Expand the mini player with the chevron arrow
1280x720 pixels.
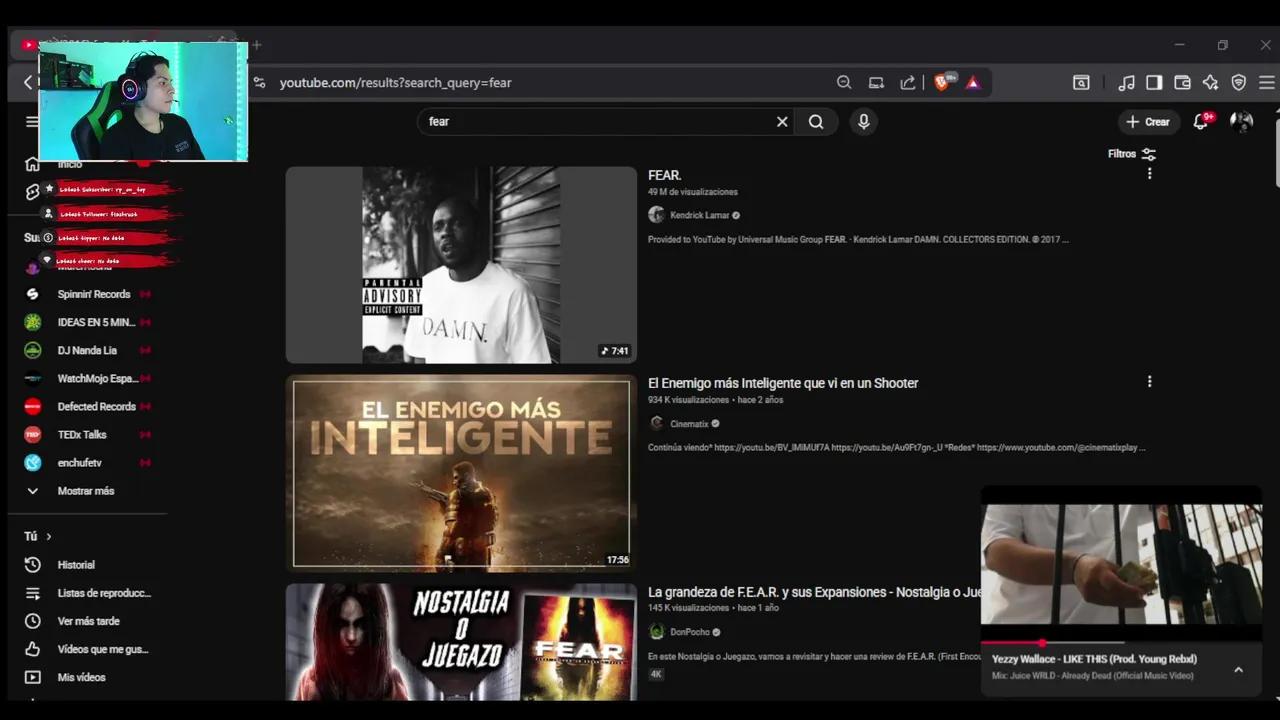point(1238,670)
